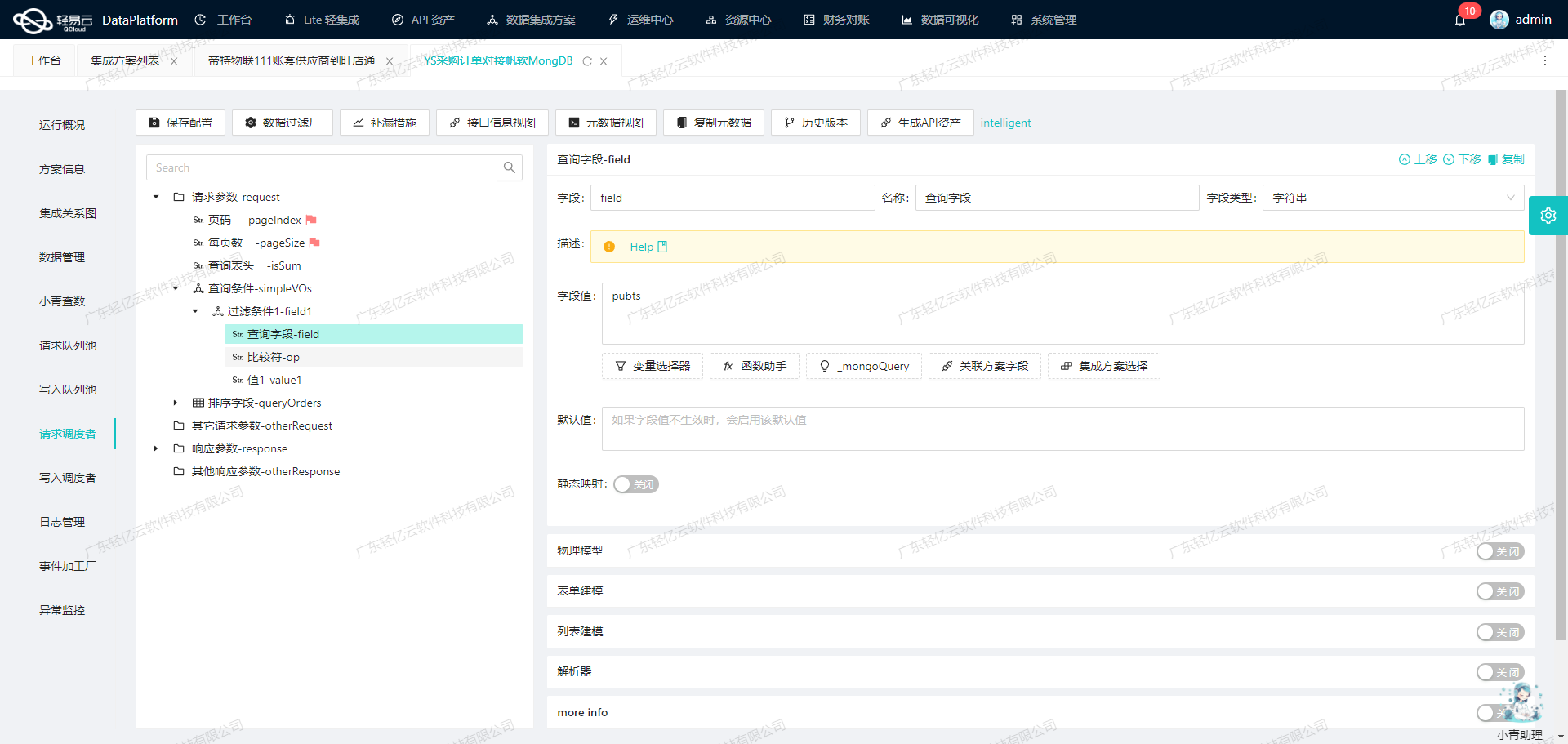Expand the 排序字段-queryOrders tree node
1568x744 pixels.
174,403
